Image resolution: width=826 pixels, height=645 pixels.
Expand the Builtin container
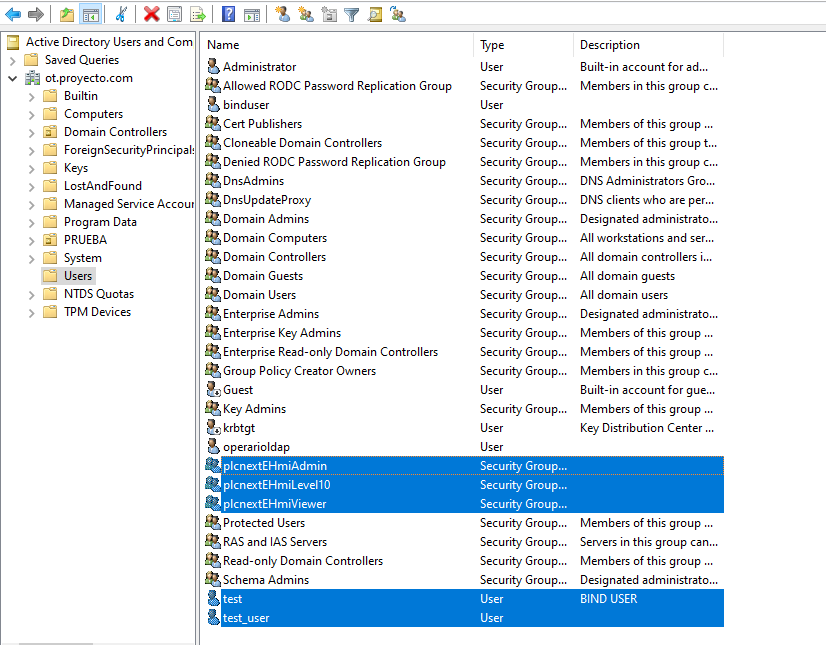tap(32, 97)
